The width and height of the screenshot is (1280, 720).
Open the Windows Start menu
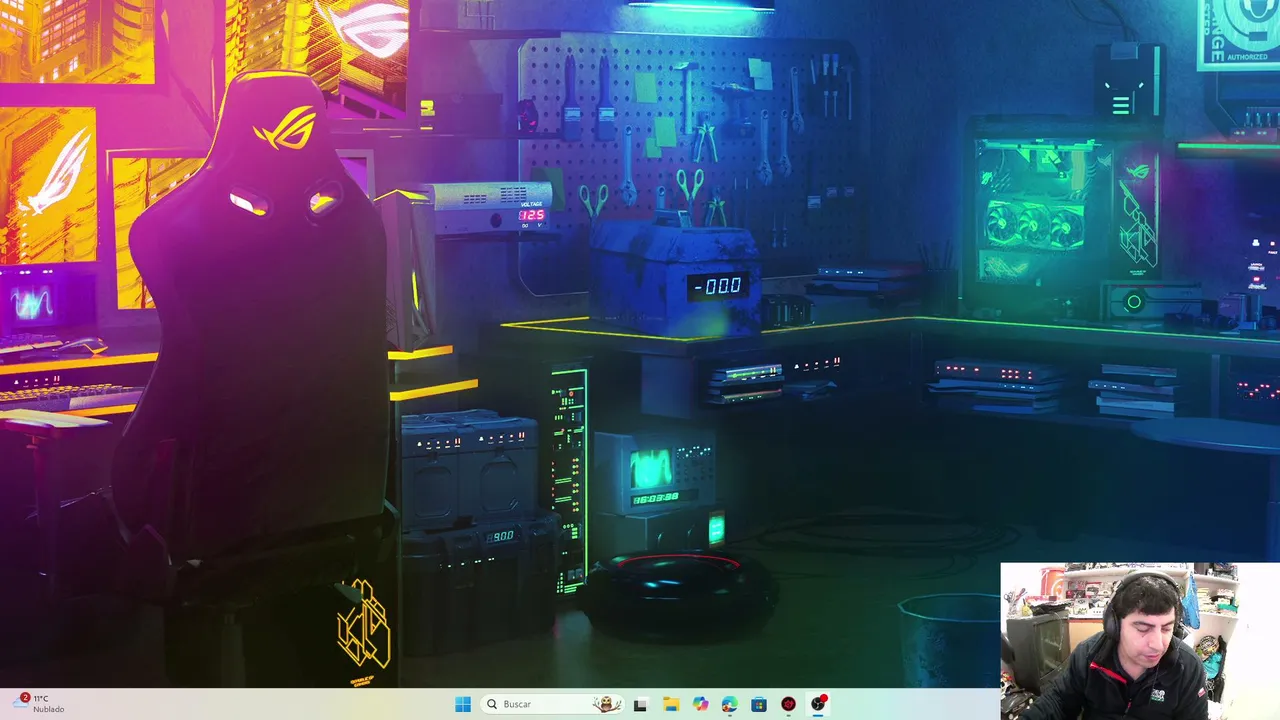pyautogui.click(x=462, y=704)
